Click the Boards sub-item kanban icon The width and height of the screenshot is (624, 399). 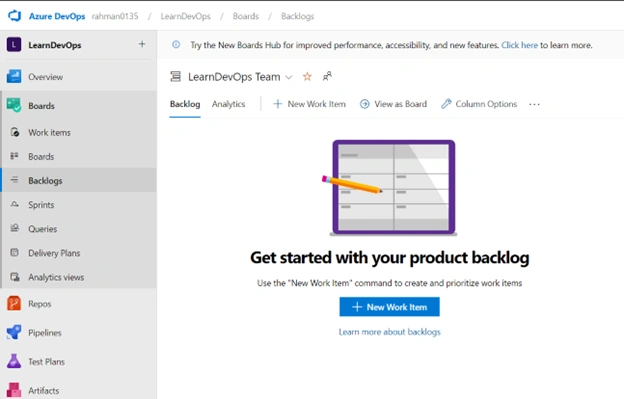14,156
